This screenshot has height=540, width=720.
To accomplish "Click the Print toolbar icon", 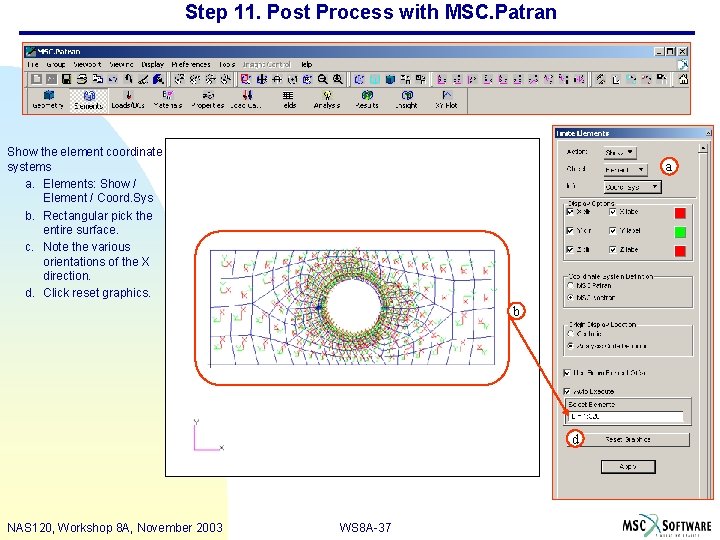I will click(82, 79).
